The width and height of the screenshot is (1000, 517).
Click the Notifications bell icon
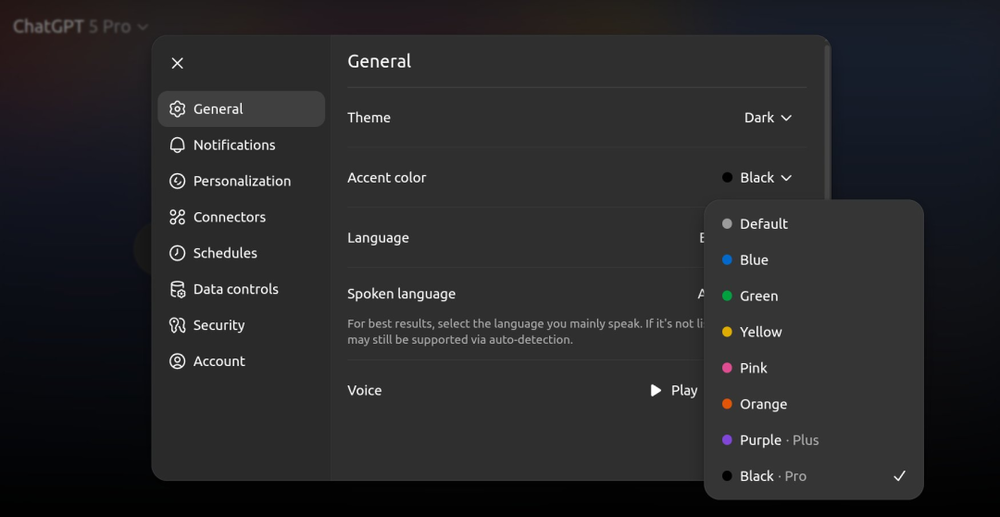tap(177, 145)
